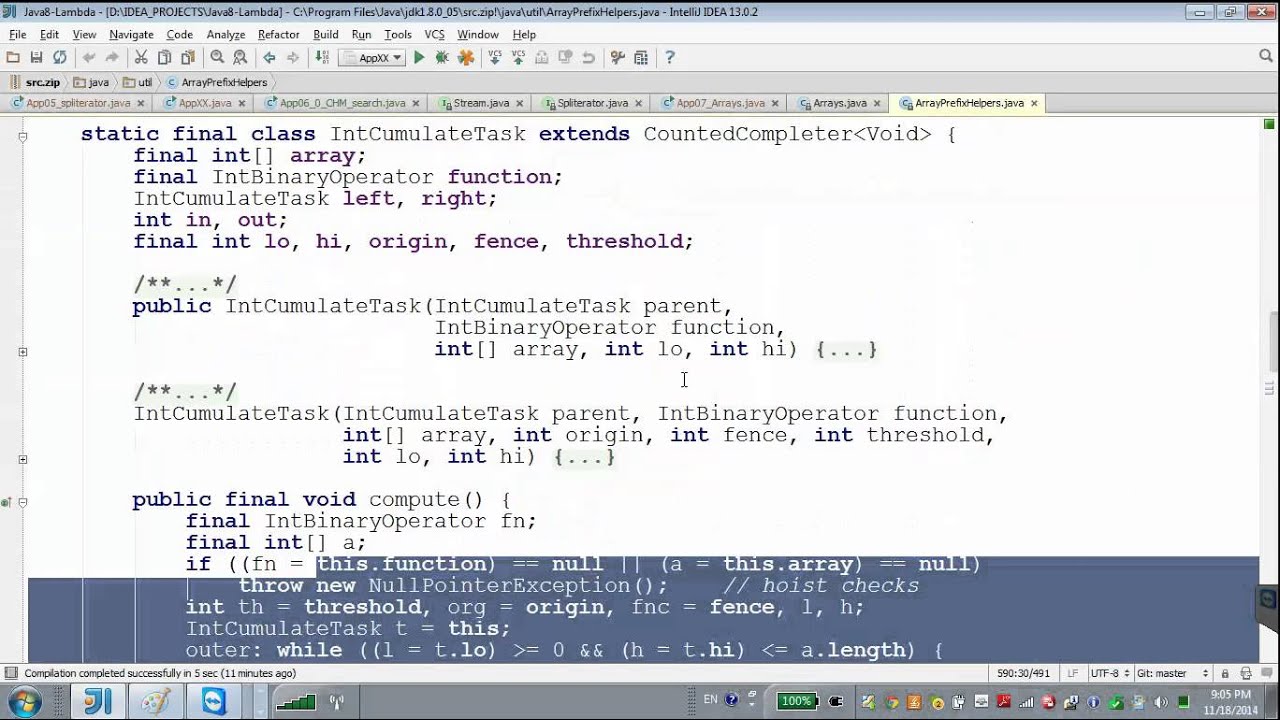Click the Save All floppy icon
The height and width of the screenshot is (720, 1280).
pyautogui.click(x=36, y=58)
